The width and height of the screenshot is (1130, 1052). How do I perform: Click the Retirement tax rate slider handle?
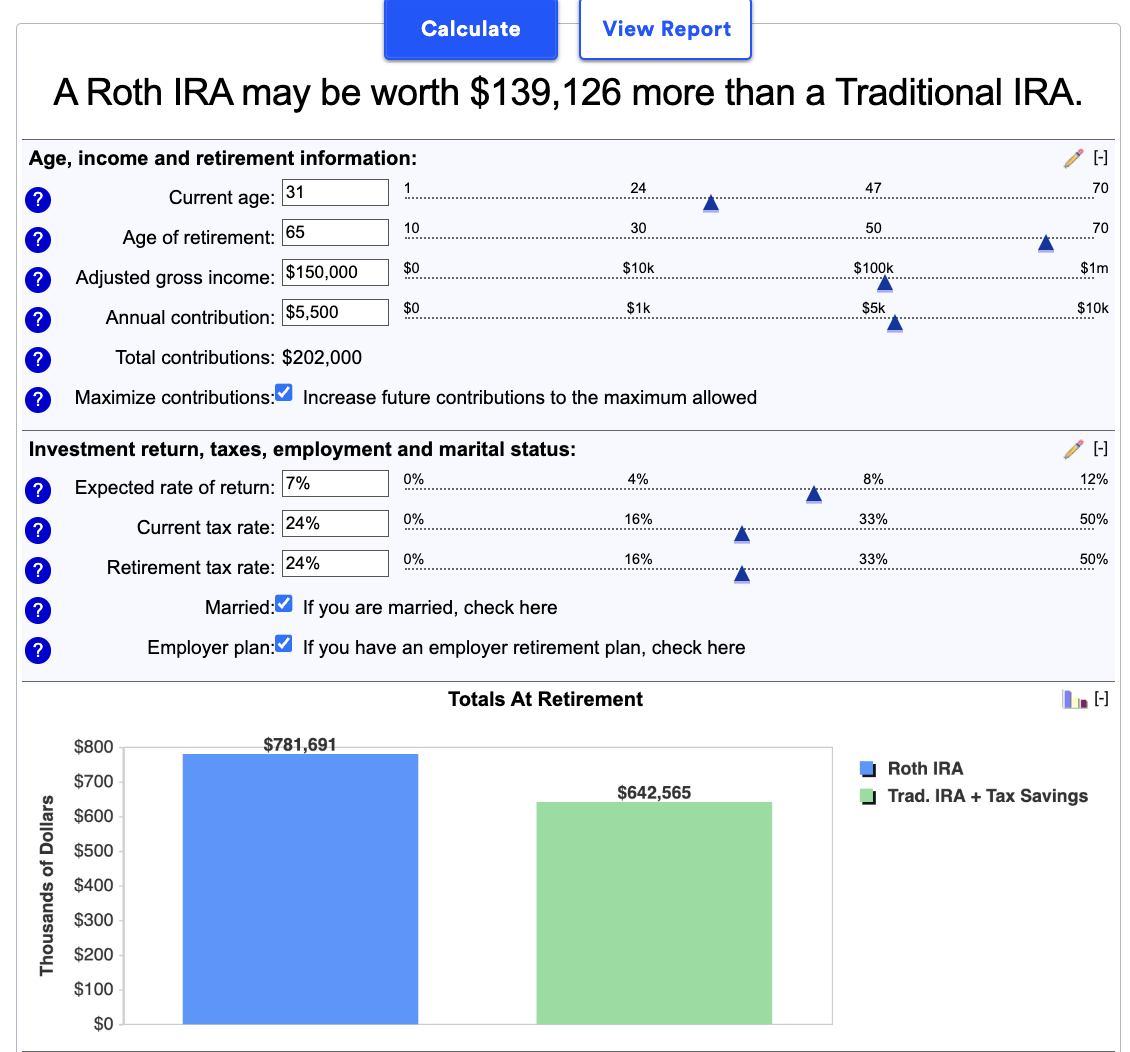tap(742, 574)
